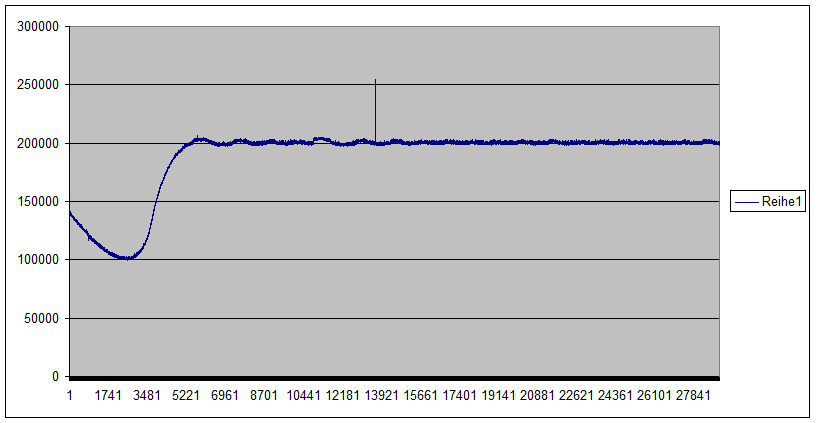Select the blue line sample in the legend
Screen dimensions: 816x423
pyautogui.click(x=747, y=202)
